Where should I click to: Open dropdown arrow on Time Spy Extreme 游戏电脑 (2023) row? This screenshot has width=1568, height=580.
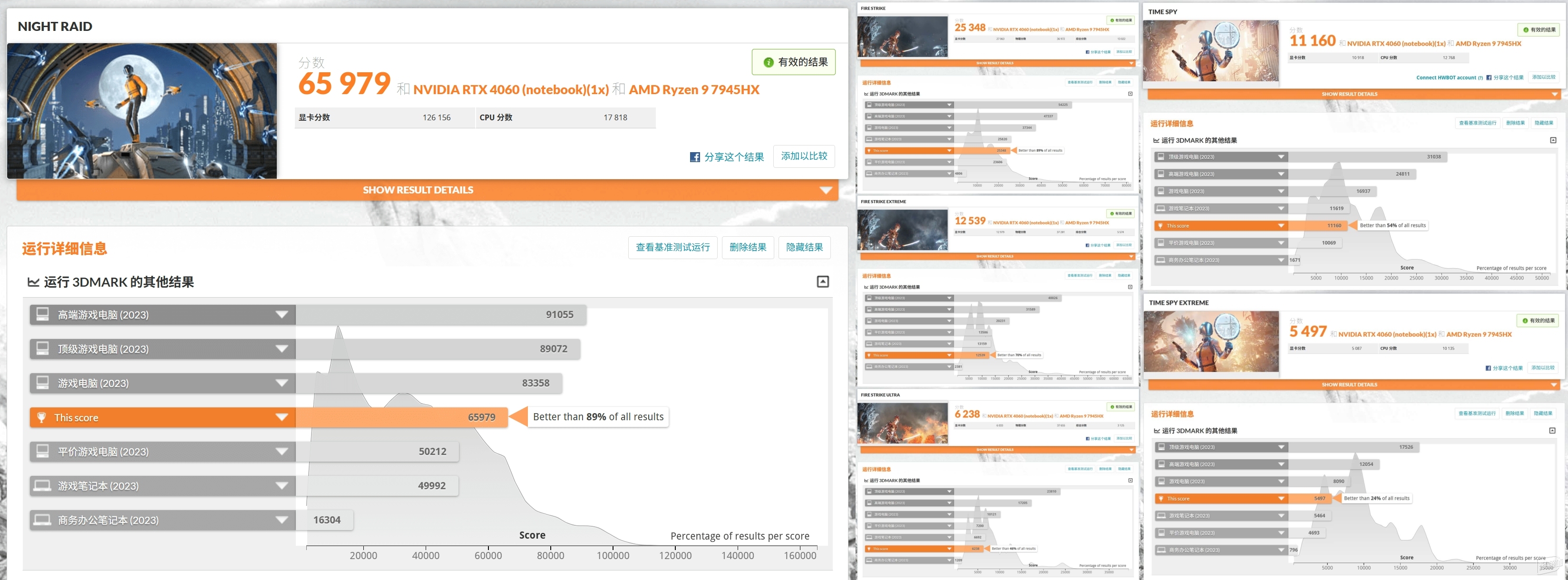tap(1281, 482)
